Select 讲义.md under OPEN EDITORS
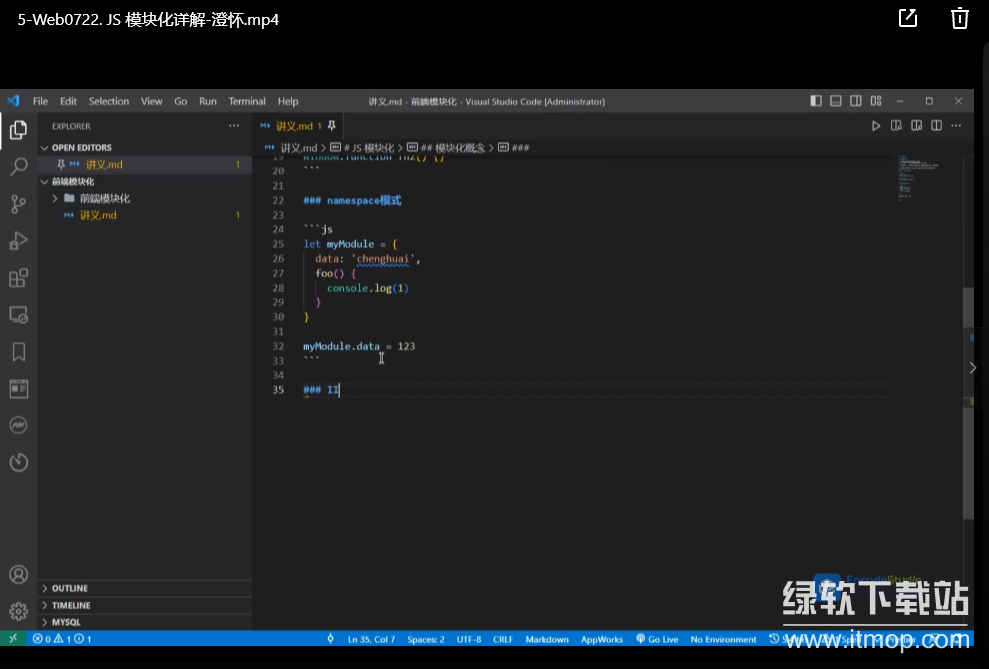This screenshot has width=989, height=669. tap(144, 164)
